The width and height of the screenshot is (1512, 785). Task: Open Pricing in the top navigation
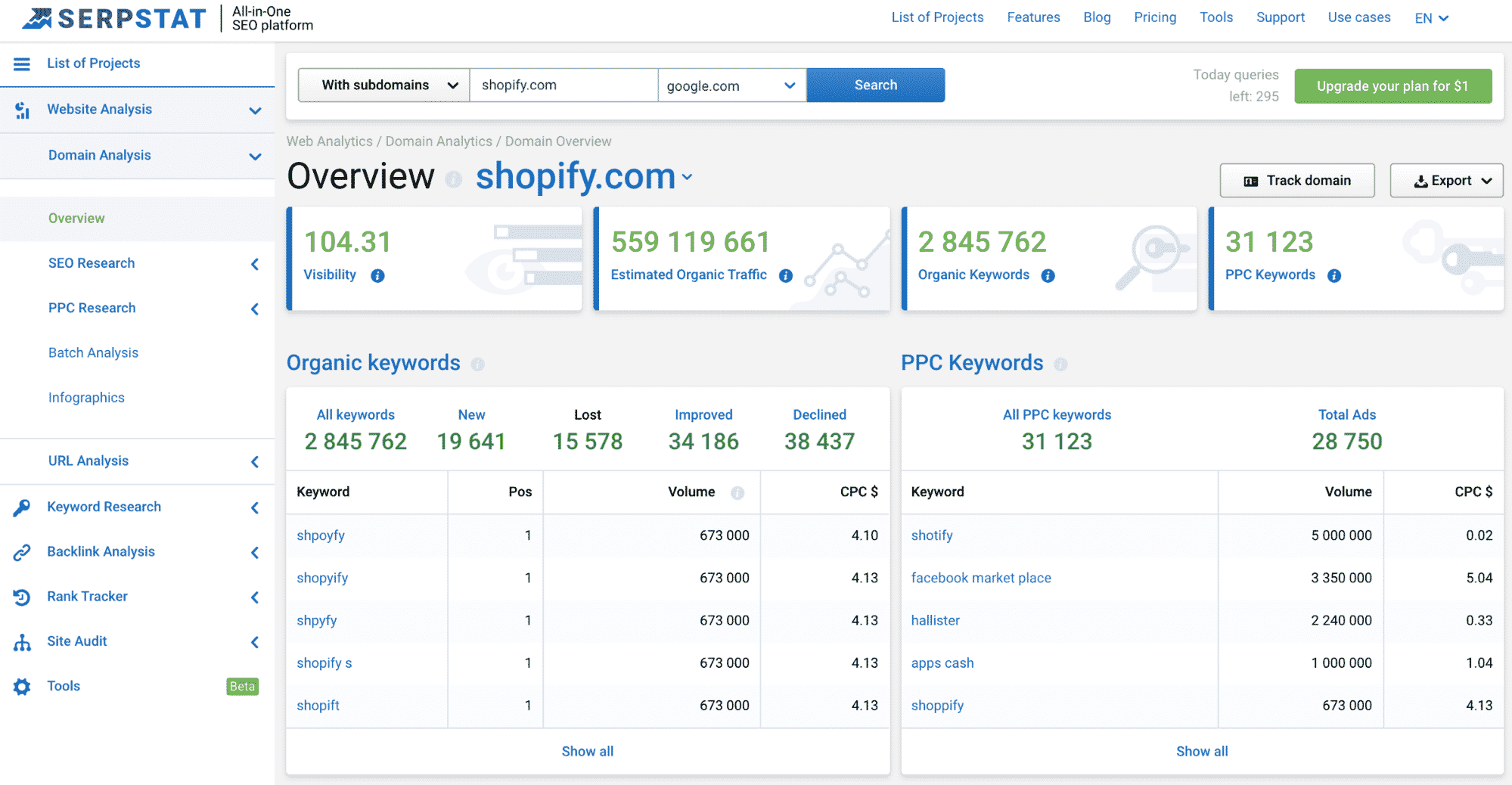click(1154, 17)
